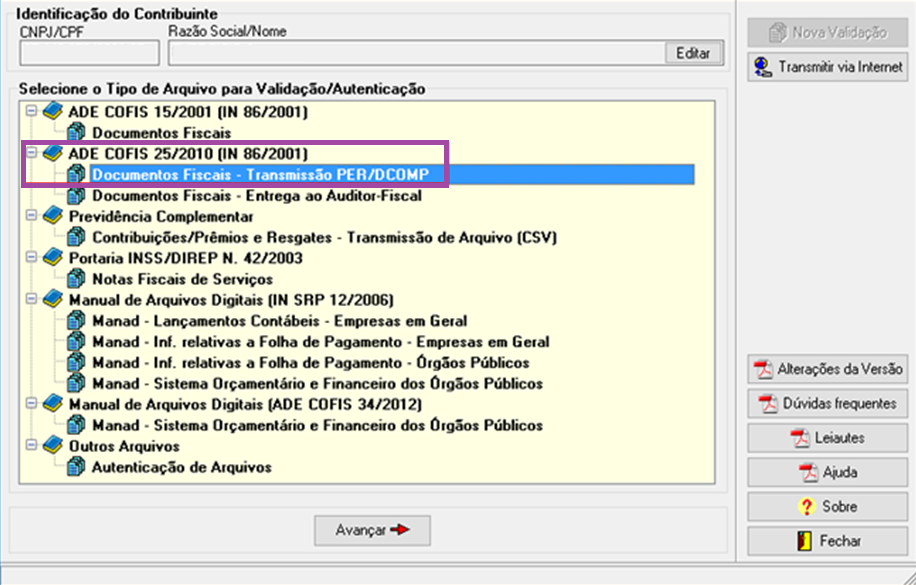The height and width of the screenshot is (585, 916).
Task: Click the Fechar label to close
Action: click(840, 541)
